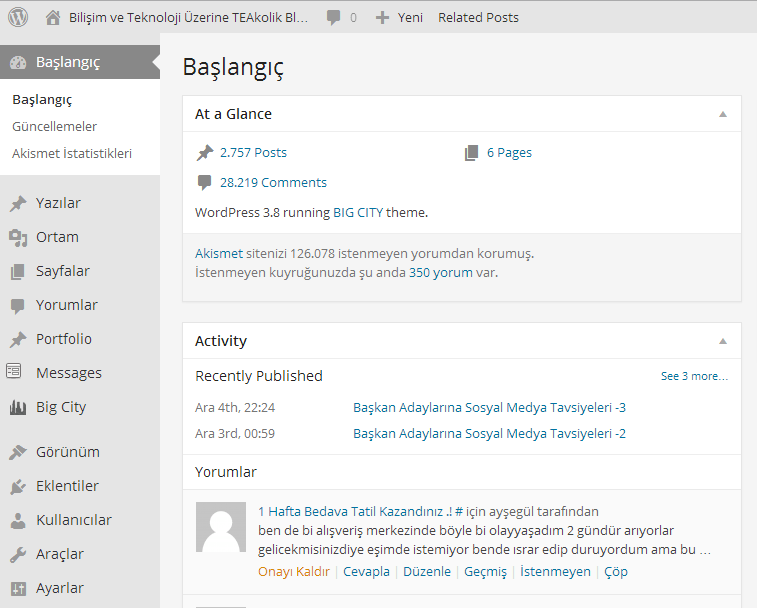
Task: Open Araçlar wrench icon
Action: click(18, 554)
